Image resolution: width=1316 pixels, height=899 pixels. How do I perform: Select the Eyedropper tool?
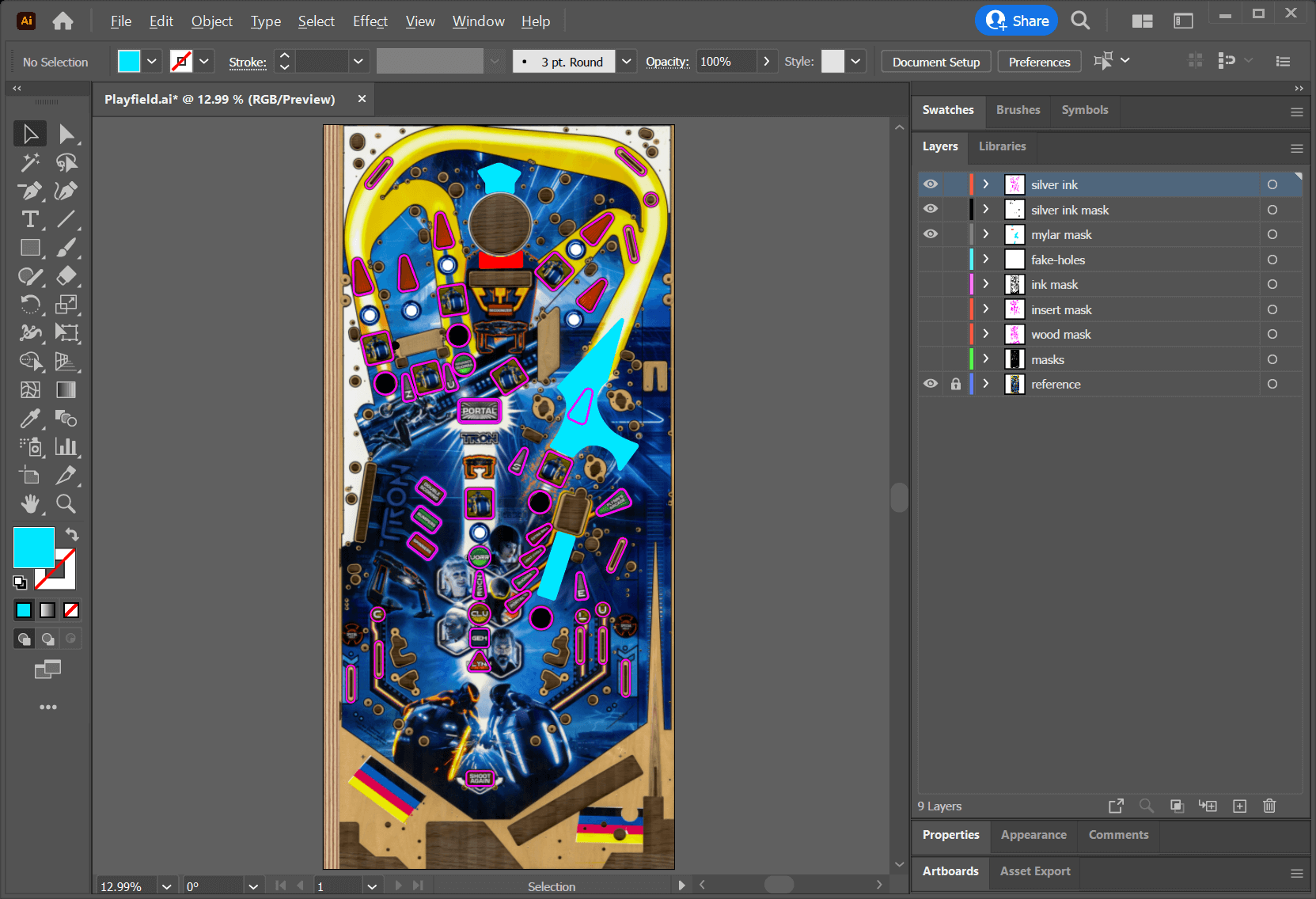(x=30, y=419)
